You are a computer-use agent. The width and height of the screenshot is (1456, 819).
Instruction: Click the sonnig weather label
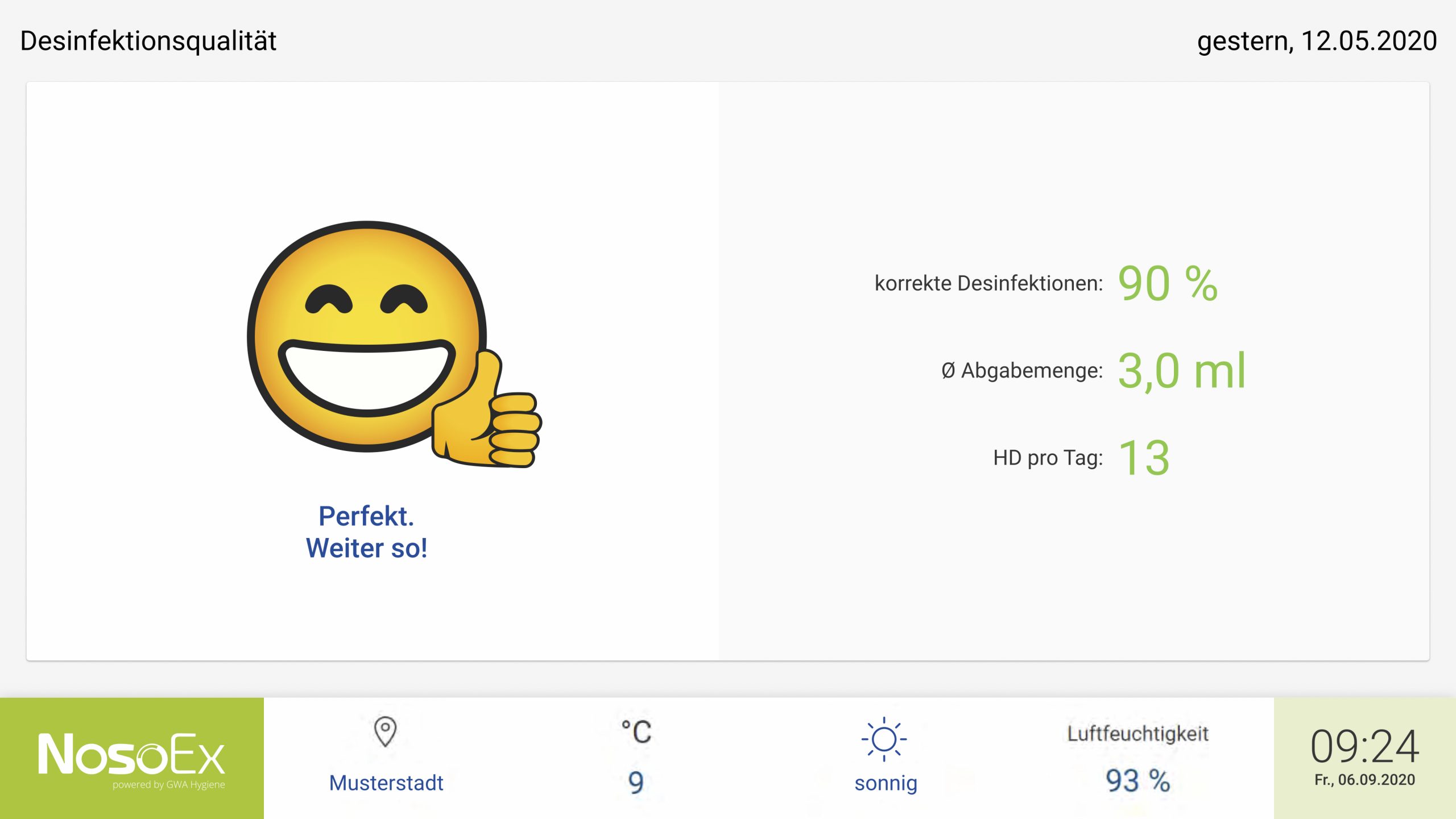click(886, 784)
